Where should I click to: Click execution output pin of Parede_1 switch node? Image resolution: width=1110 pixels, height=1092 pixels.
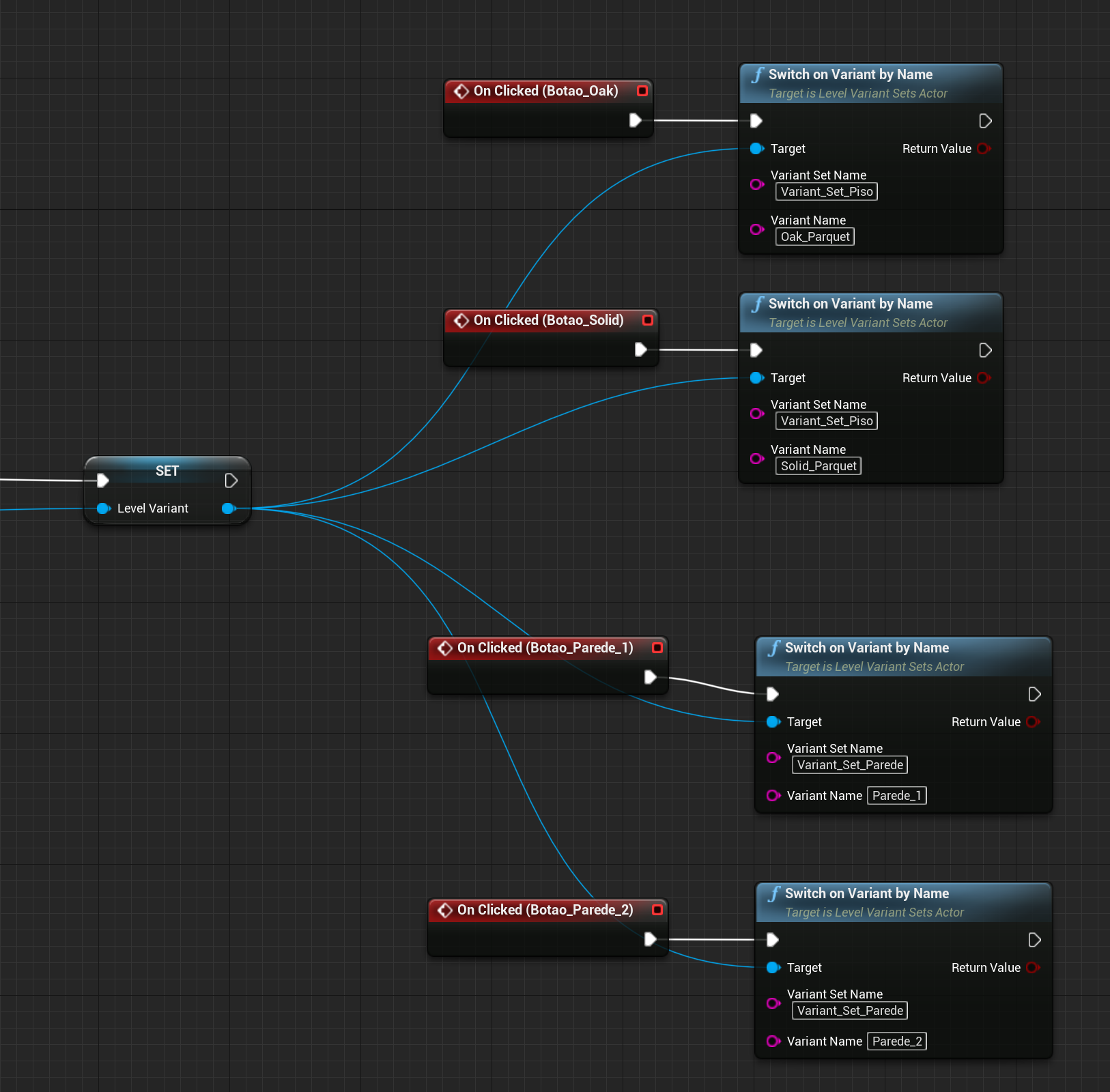[x=1034, y=694]
